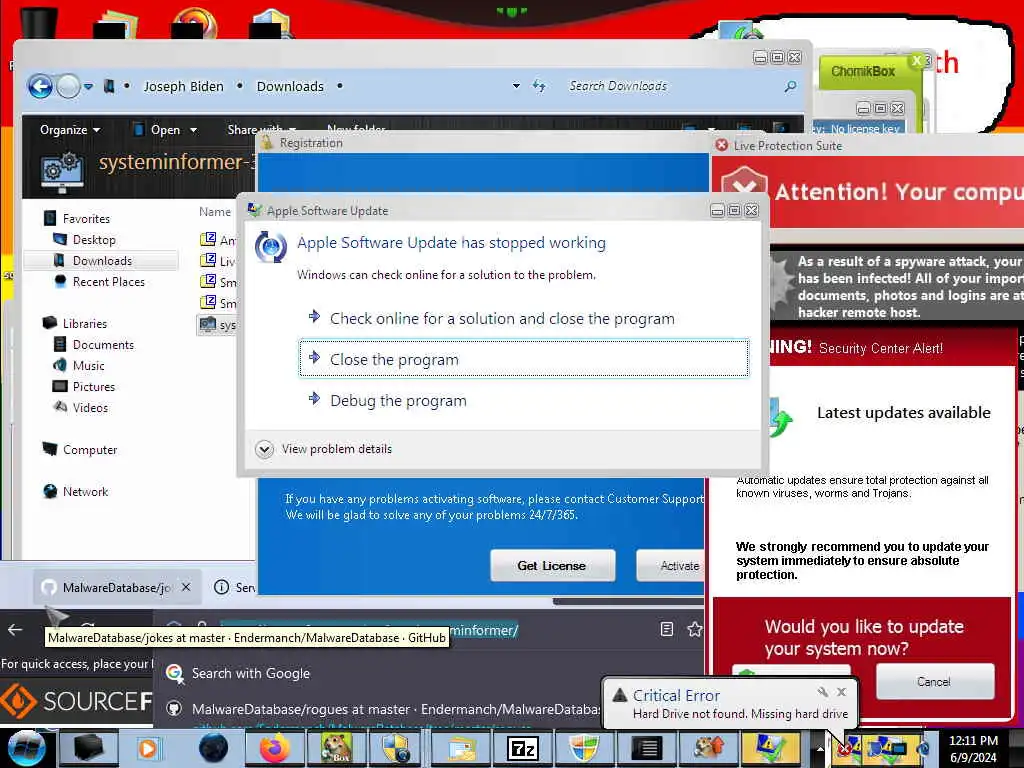1024x768 pixels.
Task: Switch to the MalwareDatabase/jokes browser tab
Action: click(116, 587)
